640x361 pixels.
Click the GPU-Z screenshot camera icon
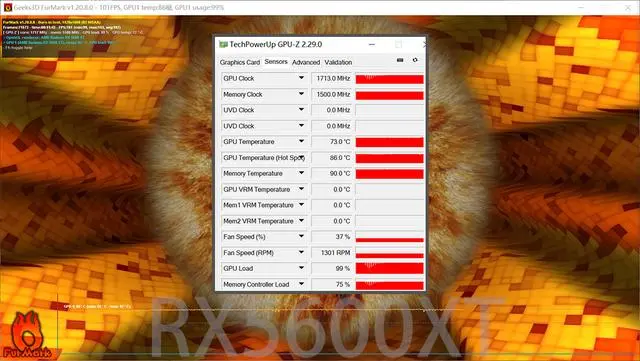[400, 60]
